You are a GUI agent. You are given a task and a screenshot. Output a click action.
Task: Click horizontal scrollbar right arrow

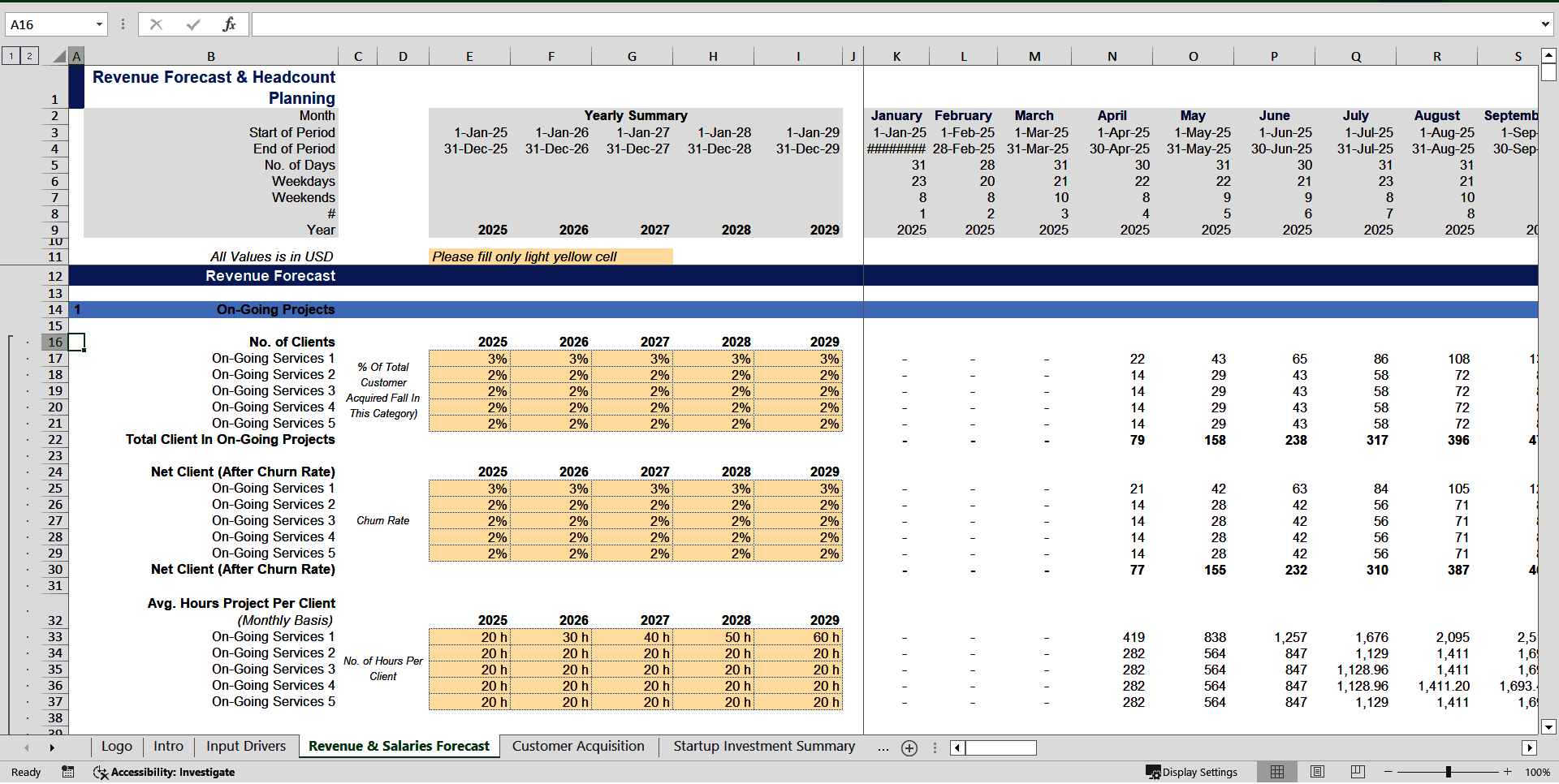pyautogui.click(x=1529, y=747)
